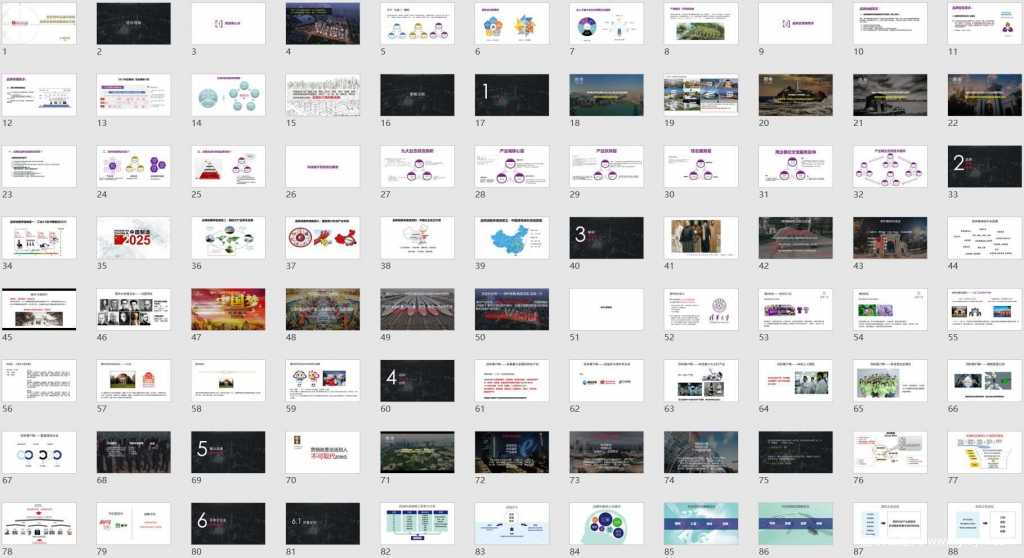This screenshot has height=558, width=1024.
Task: Select section slide 60 showing number 4
Action: pos(419,381)
